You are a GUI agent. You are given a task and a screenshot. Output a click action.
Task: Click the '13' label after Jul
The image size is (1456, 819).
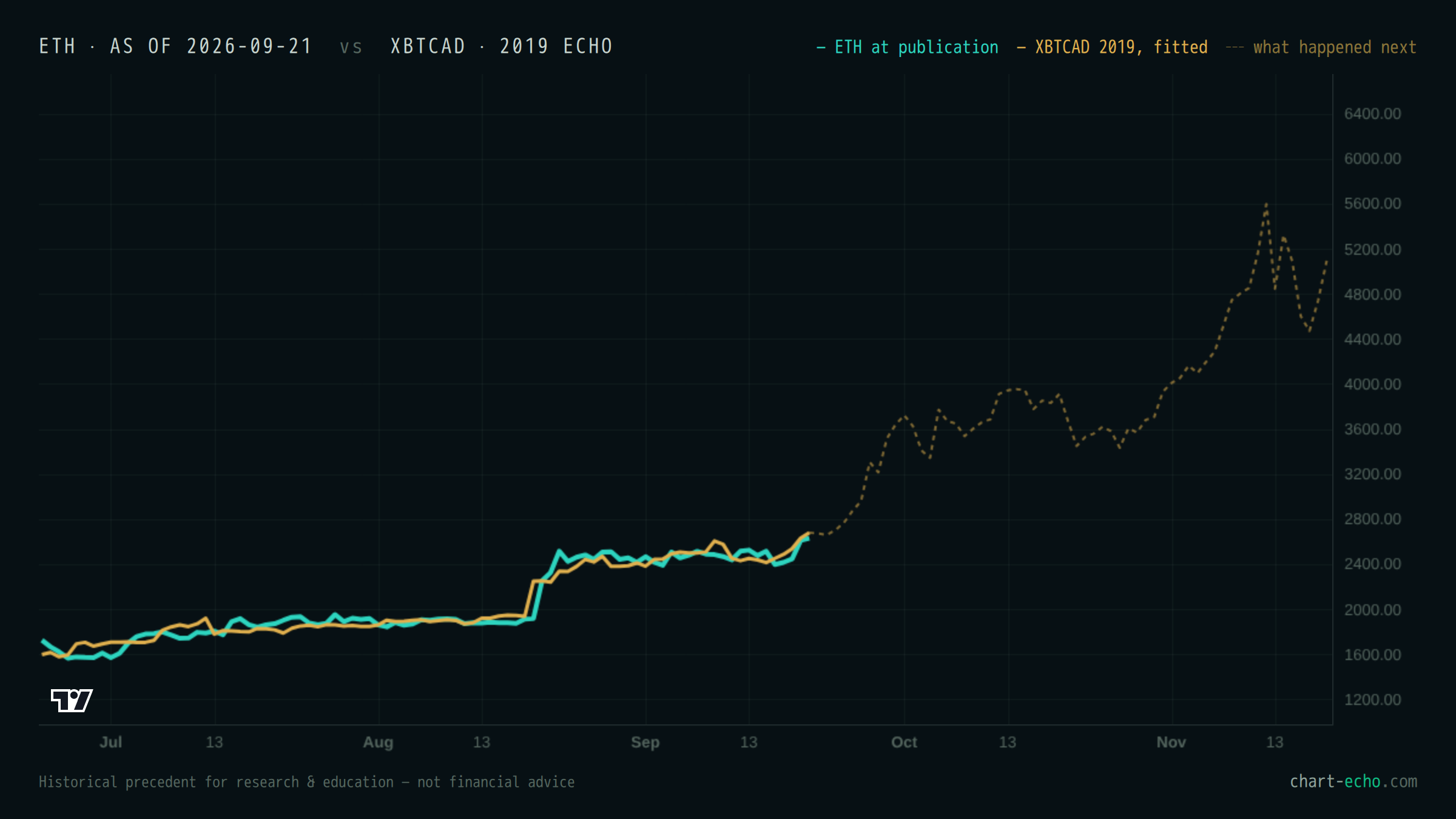point(214,742)
